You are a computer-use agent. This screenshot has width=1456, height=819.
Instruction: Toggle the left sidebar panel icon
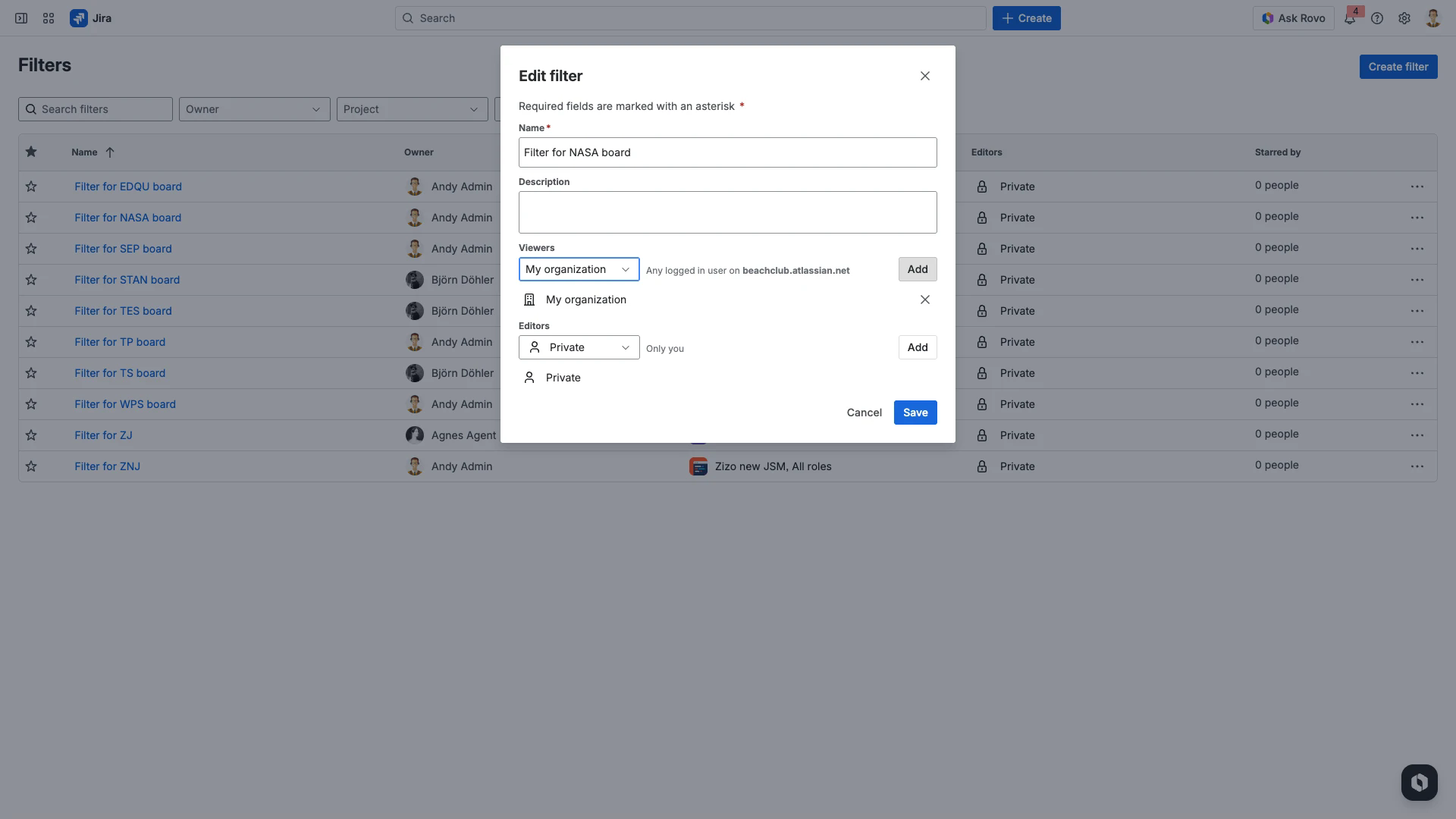(20, 17)
